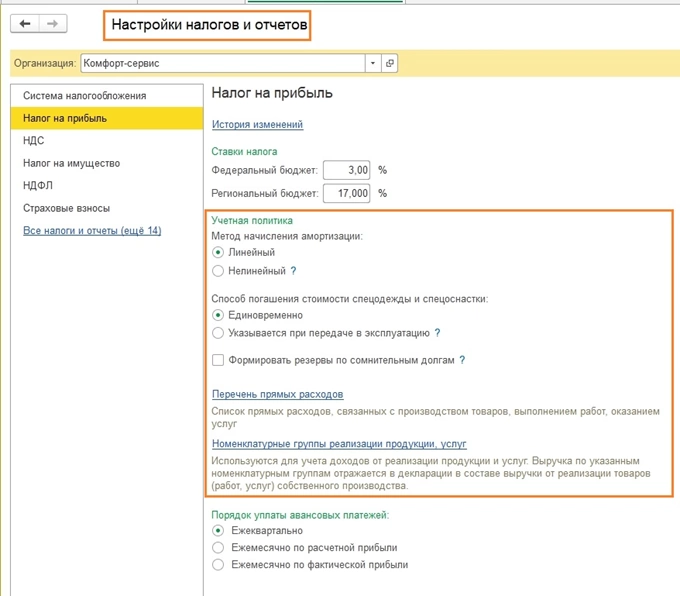Screen dimensions: 680x596
Task: Click help question mark next to Нелинейный
Action: coord(293,271)
